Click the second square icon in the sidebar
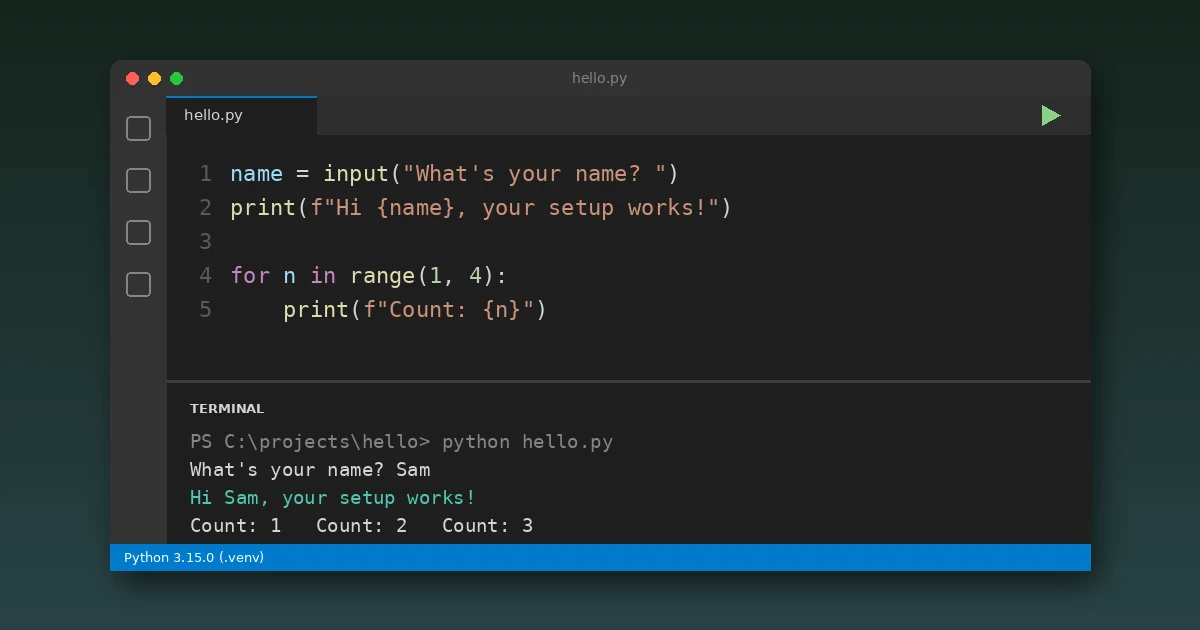 point(138,181)
